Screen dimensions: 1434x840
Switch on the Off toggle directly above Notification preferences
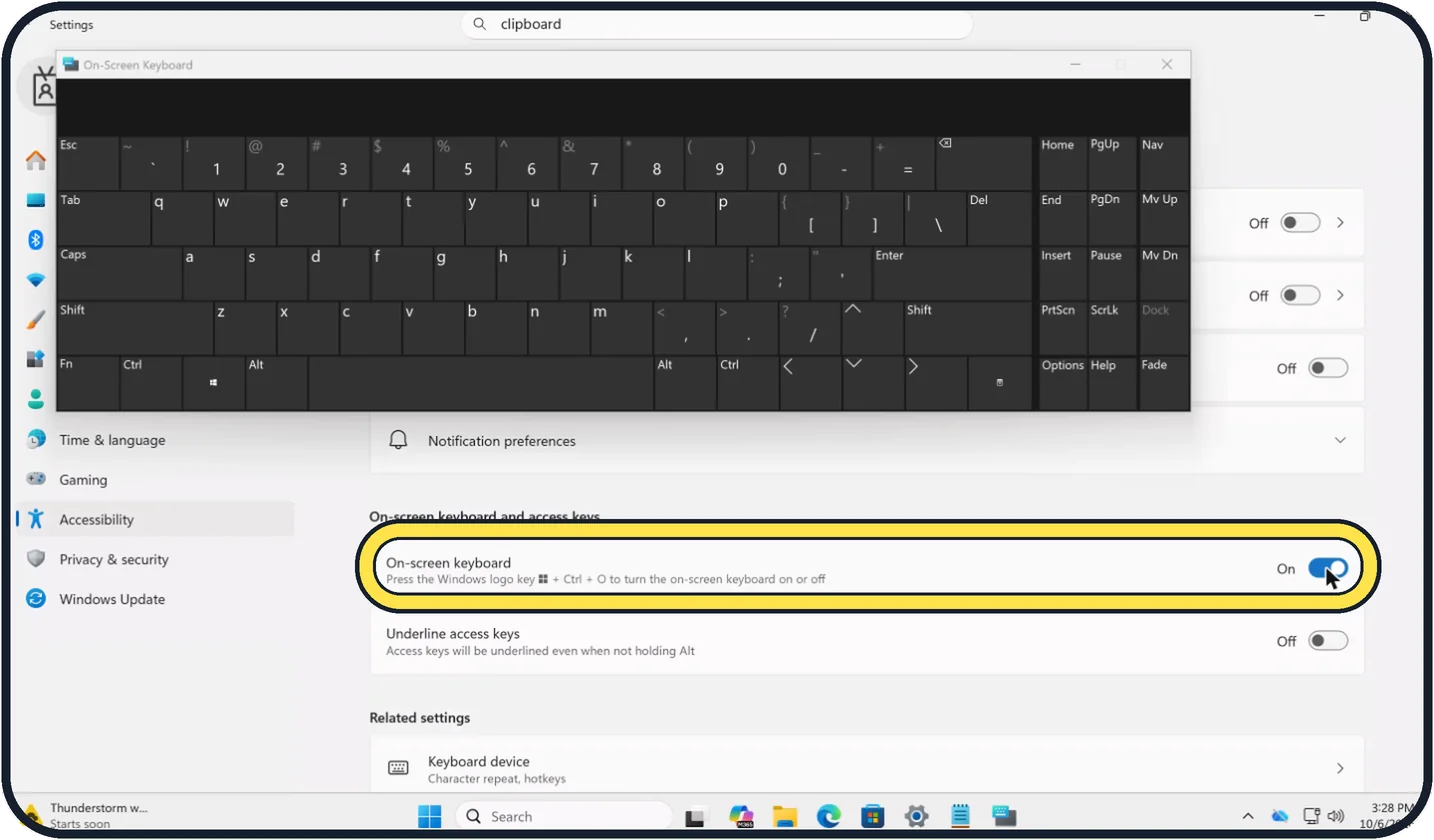pyautogui.click(x=1328, y=368)
